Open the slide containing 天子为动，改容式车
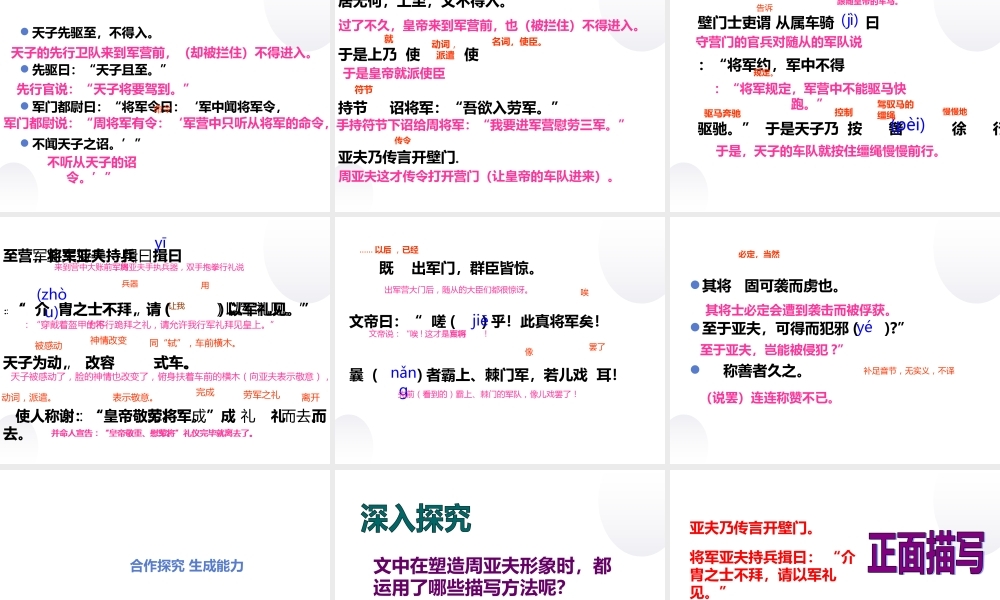1000x600 pixels. pyautogui.click(x=165, y=340)
